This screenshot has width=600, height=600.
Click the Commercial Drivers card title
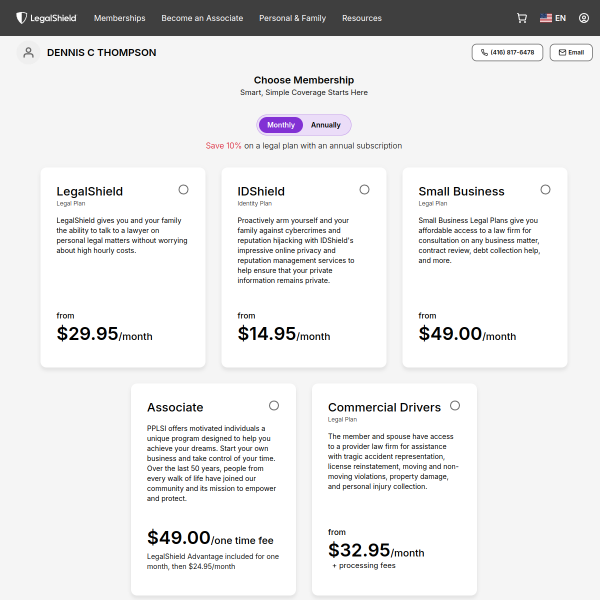[x=384, y=407]
